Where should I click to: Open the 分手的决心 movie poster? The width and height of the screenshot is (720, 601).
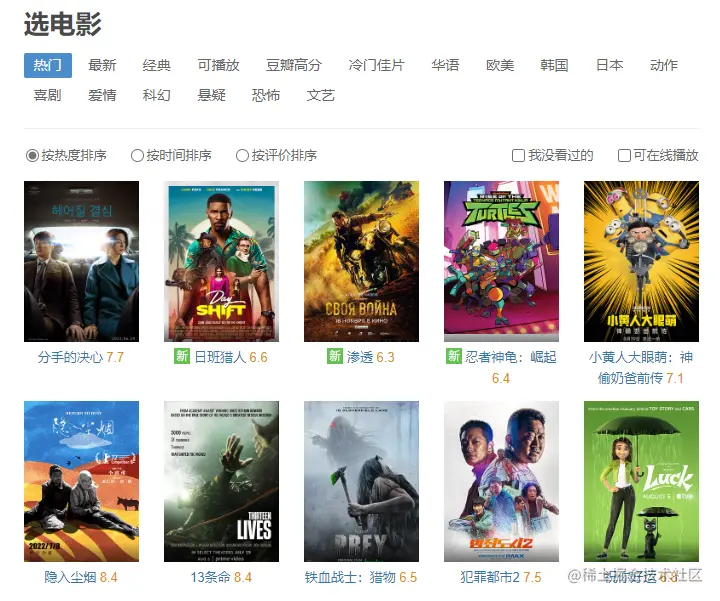pyautogui.click(x=81, y=261)
